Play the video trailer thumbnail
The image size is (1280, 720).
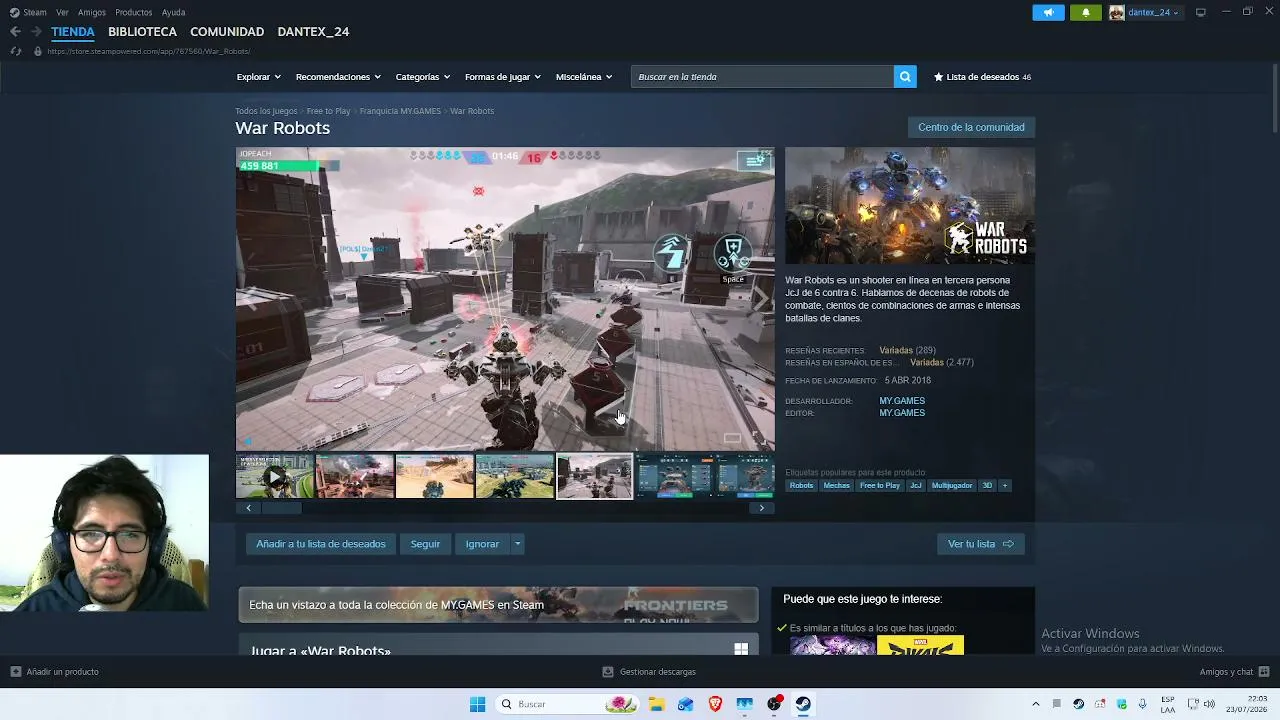(x=275, y=477)
